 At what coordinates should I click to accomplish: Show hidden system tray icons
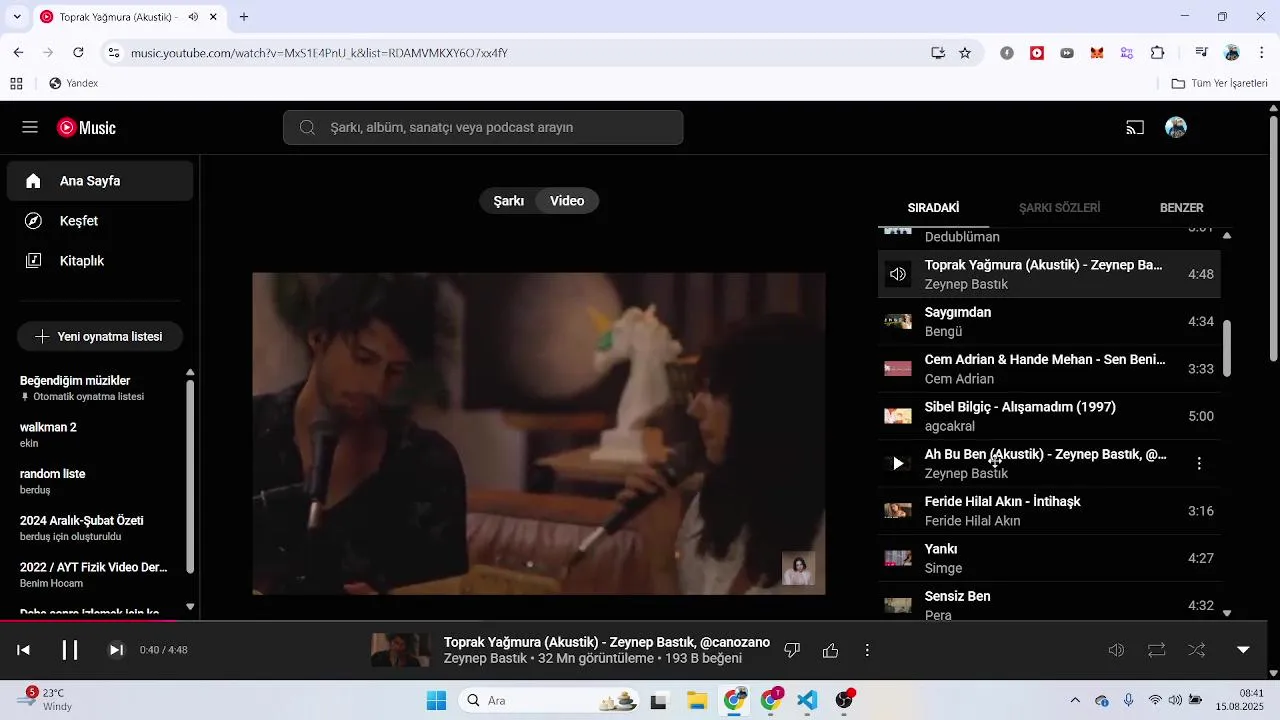coord(1075,701)
